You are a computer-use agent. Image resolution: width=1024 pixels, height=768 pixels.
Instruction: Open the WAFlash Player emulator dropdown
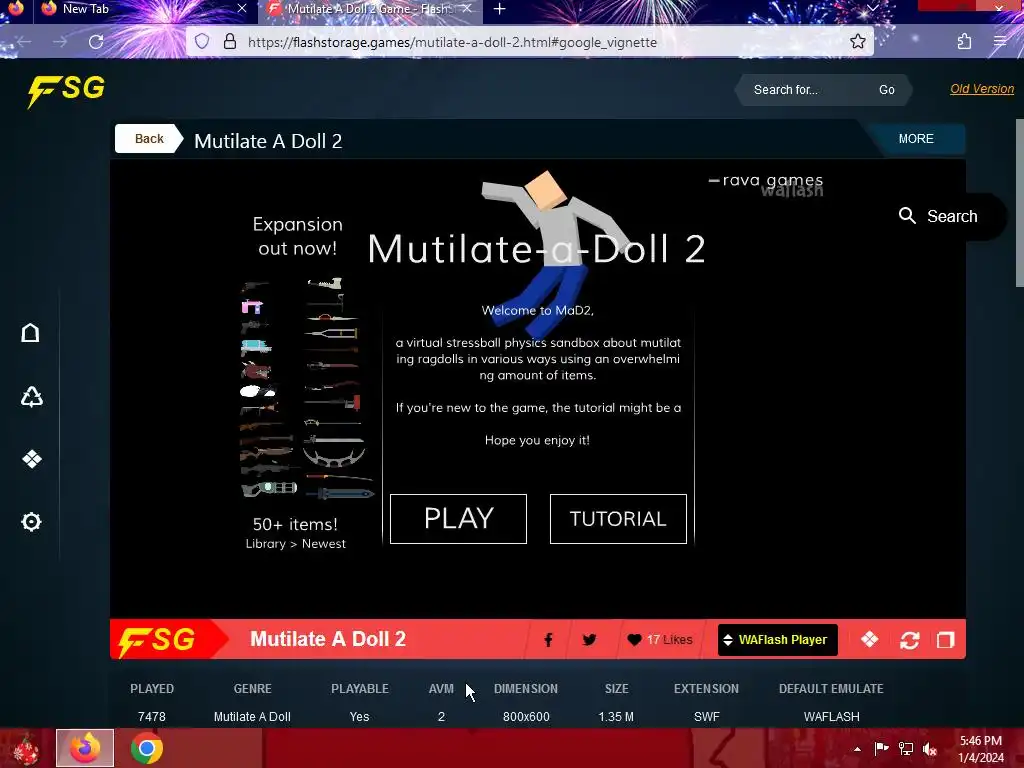[777, 640]
